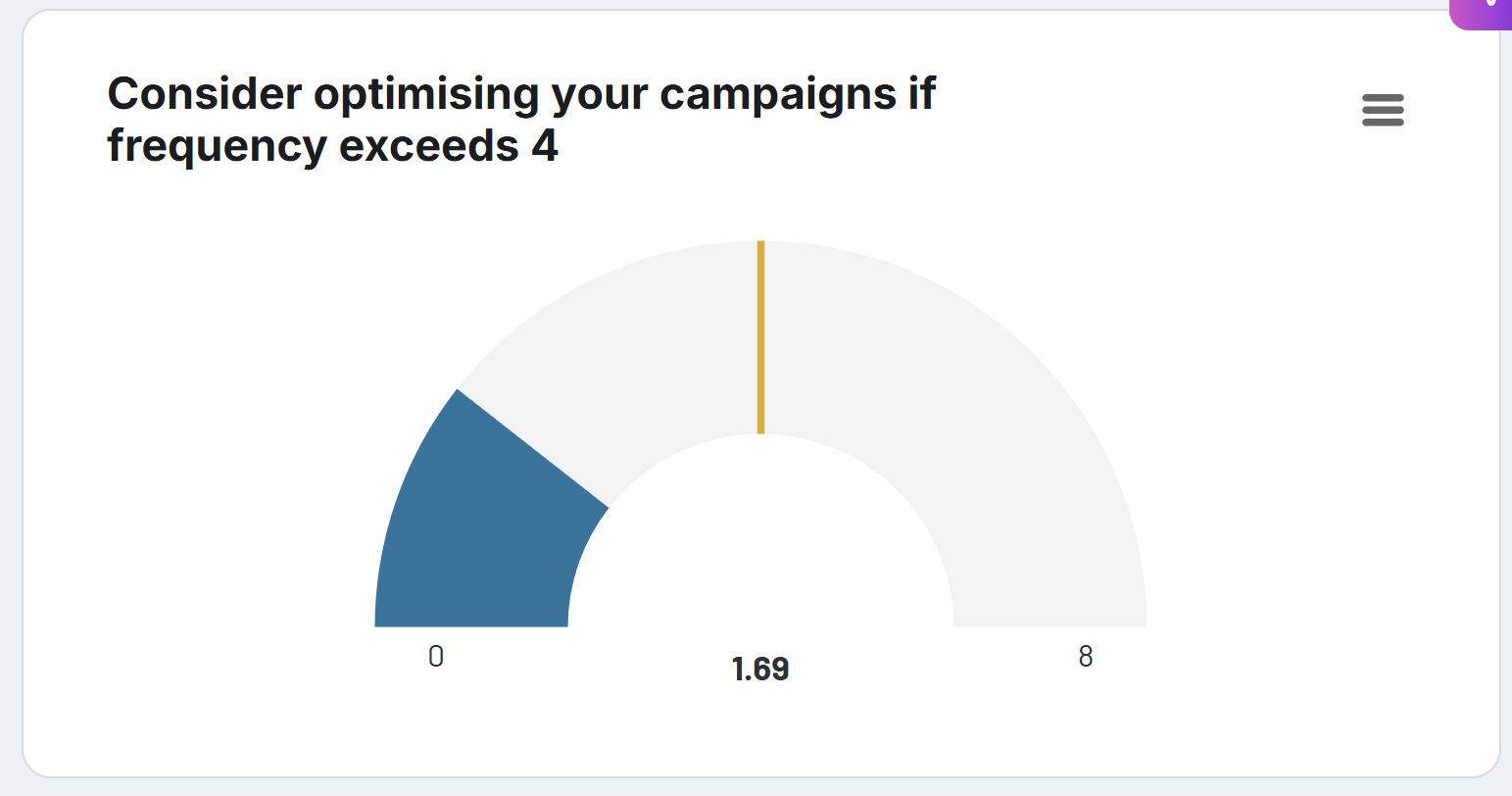This screenshot has width=1512, height=796.
Task: Click the 0 minimum axis label
Action: [x=435, y=657]
